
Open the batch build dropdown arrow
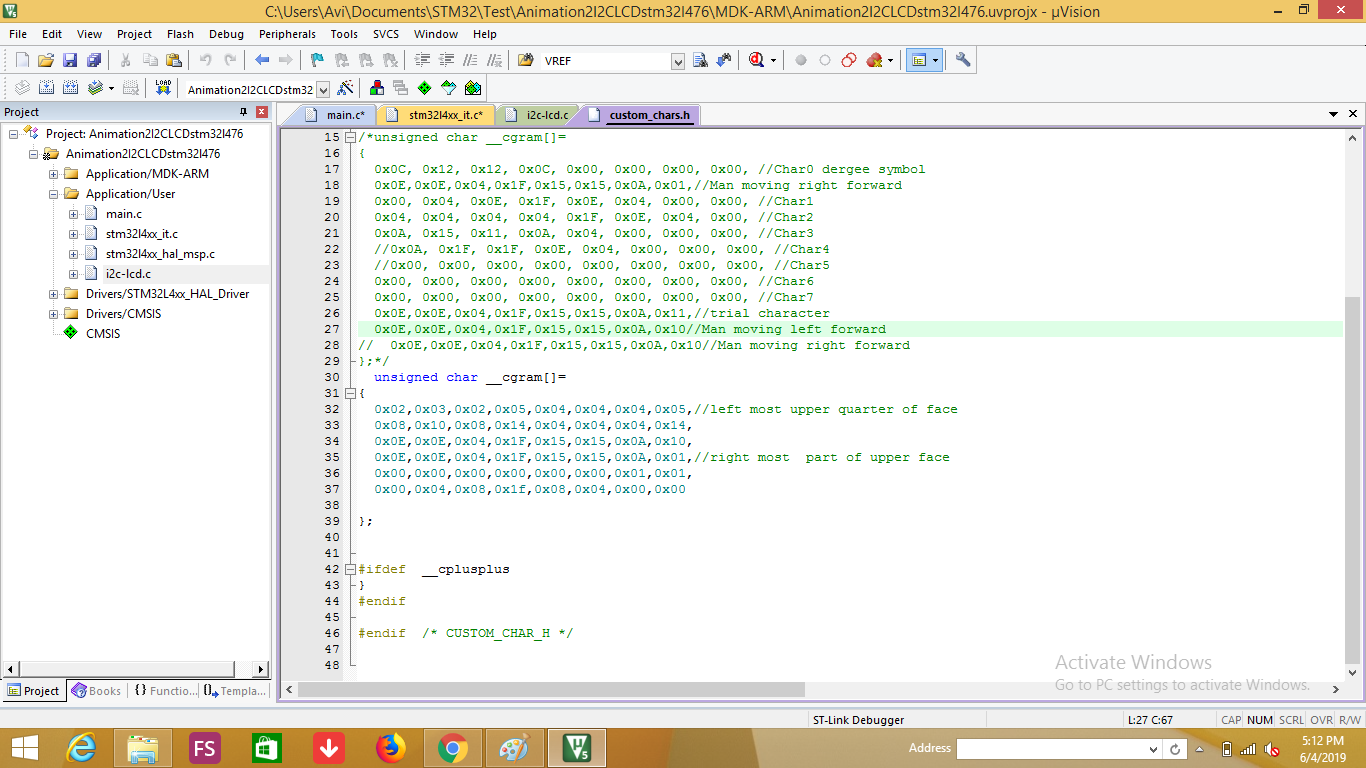pos(111,88)
